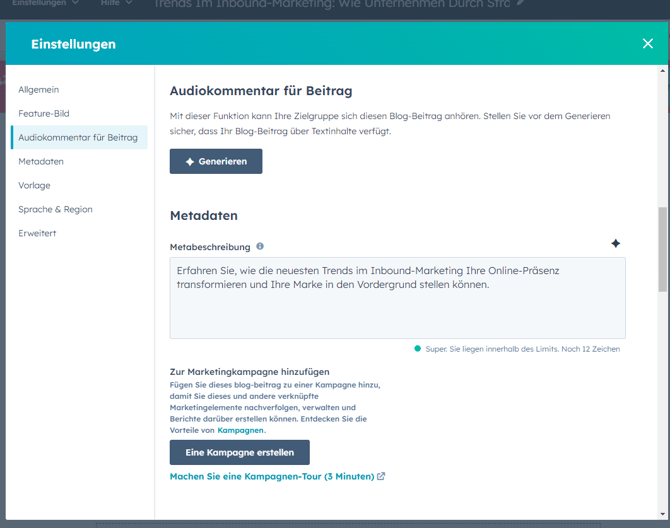Expand the Hilfe menu in top bar

click(116, 4)
